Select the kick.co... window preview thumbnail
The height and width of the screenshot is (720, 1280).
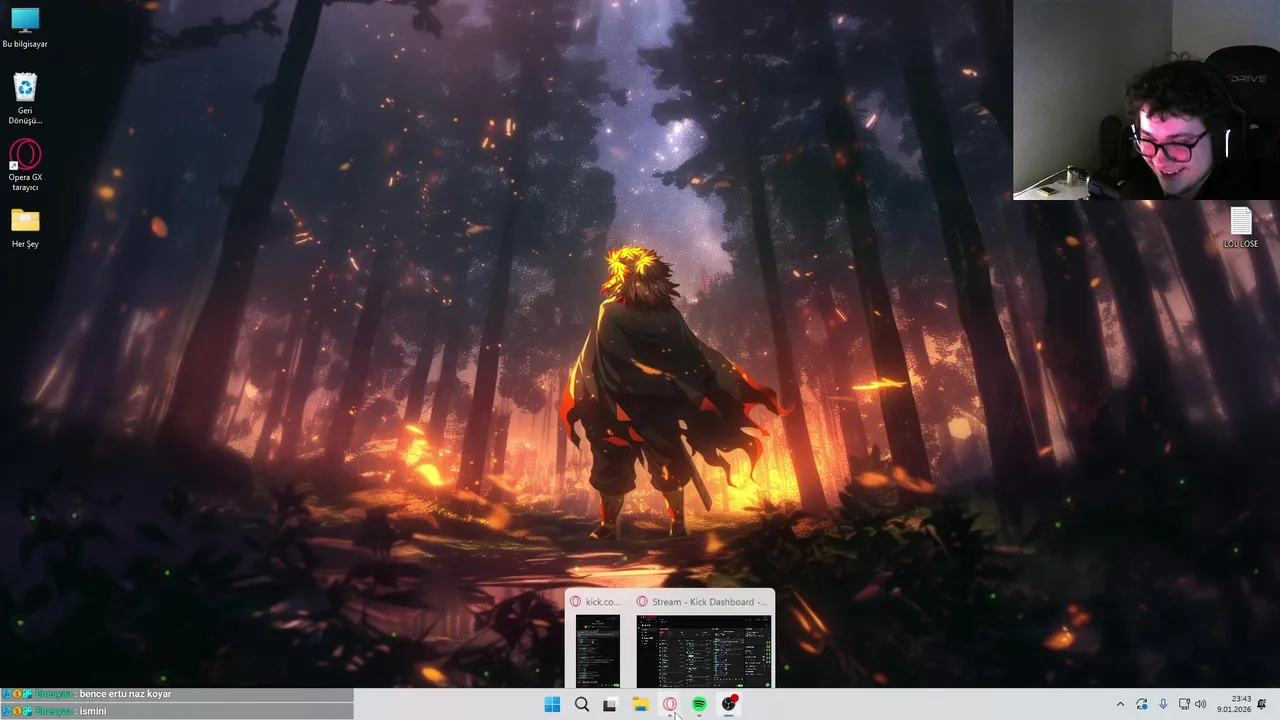point(598,651)
